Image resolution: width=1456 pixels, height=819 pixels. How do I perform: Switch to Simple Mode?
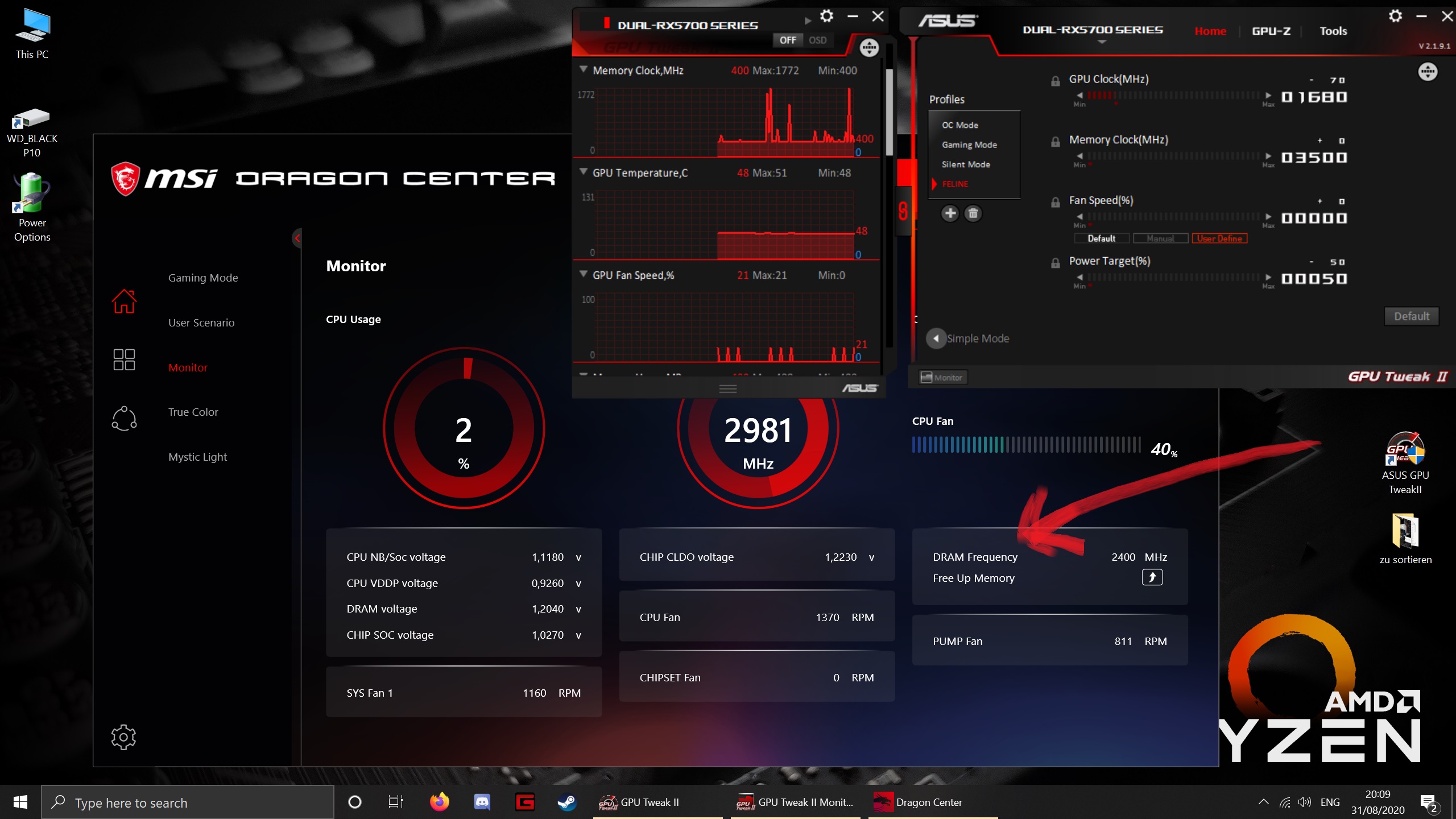936,338
